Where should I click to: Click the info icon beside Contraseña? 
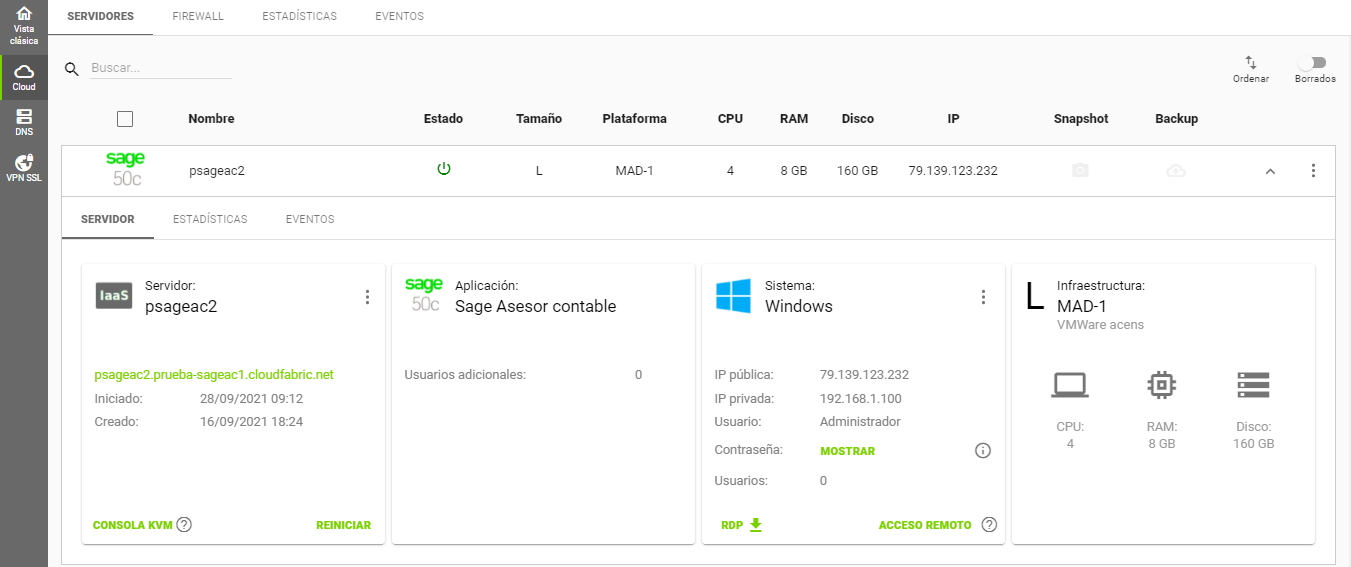click(x=982, y=451)
